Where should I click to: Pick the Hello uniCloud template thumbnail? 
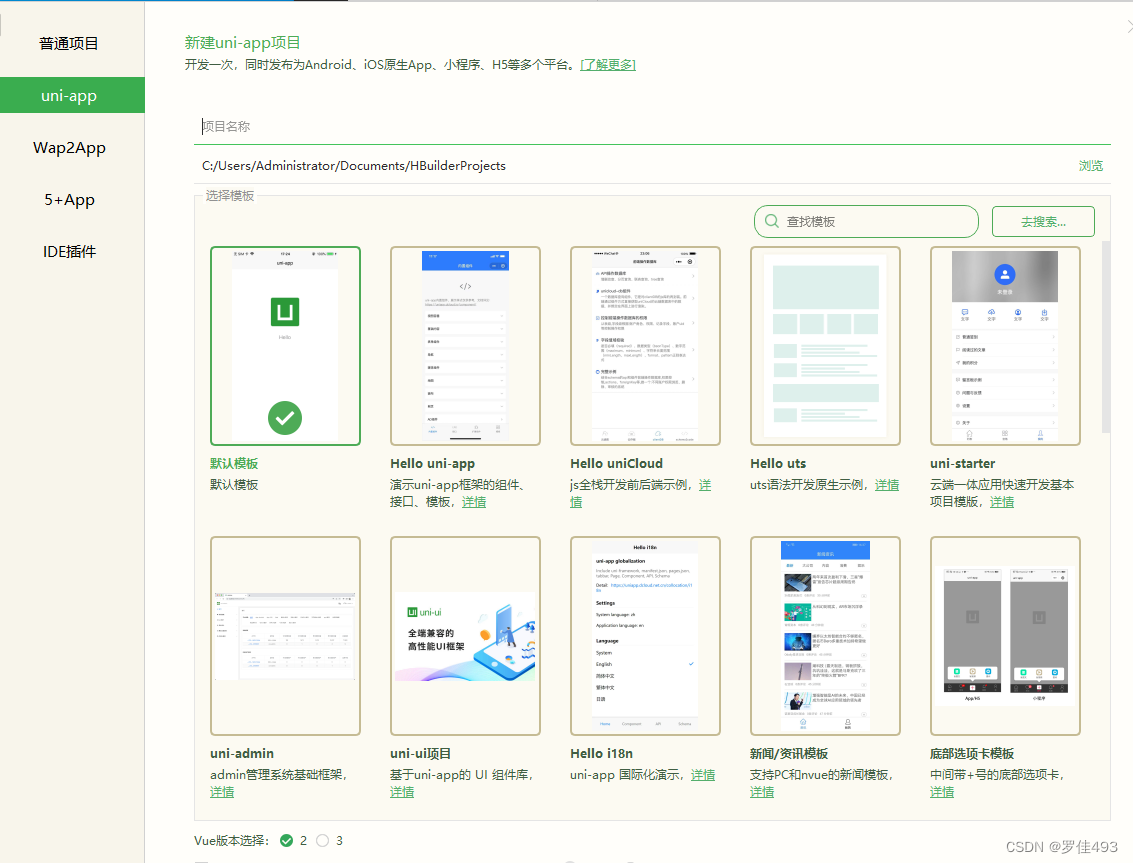click(x=645, y=345)
